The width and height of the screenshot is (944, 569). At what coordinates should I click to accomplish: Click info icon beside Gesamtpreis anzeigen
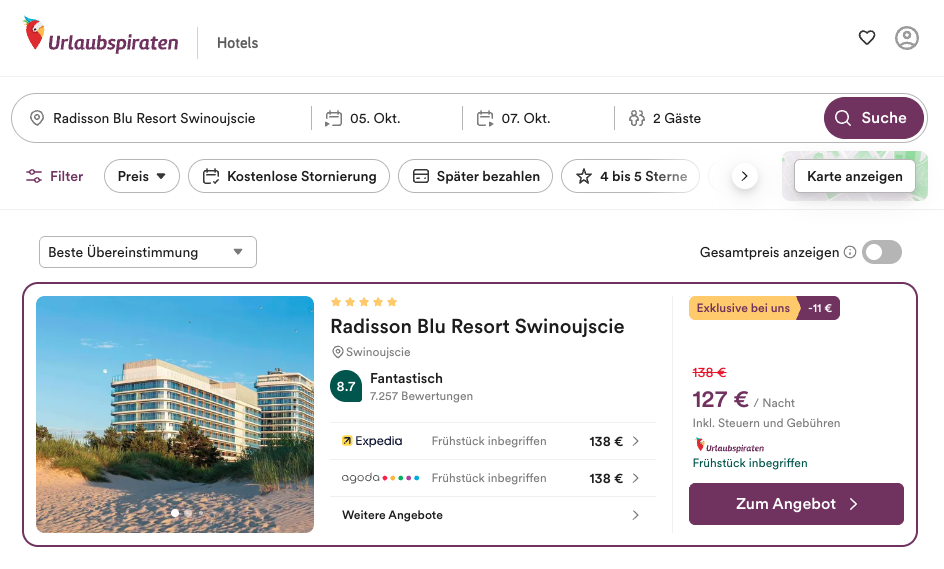click(849, 252)
